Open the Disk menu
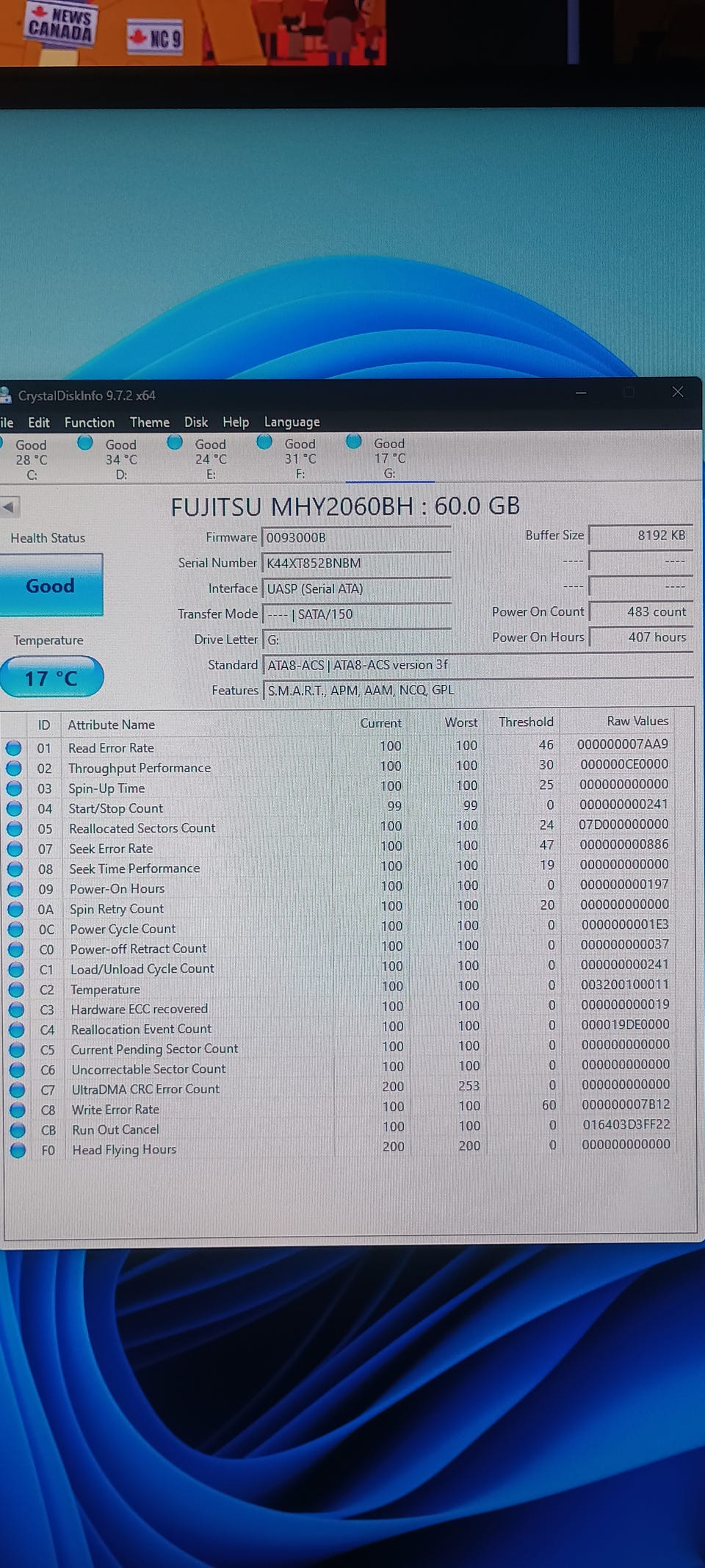This screenshot has height=1568, width=705. tap(196, 422)
